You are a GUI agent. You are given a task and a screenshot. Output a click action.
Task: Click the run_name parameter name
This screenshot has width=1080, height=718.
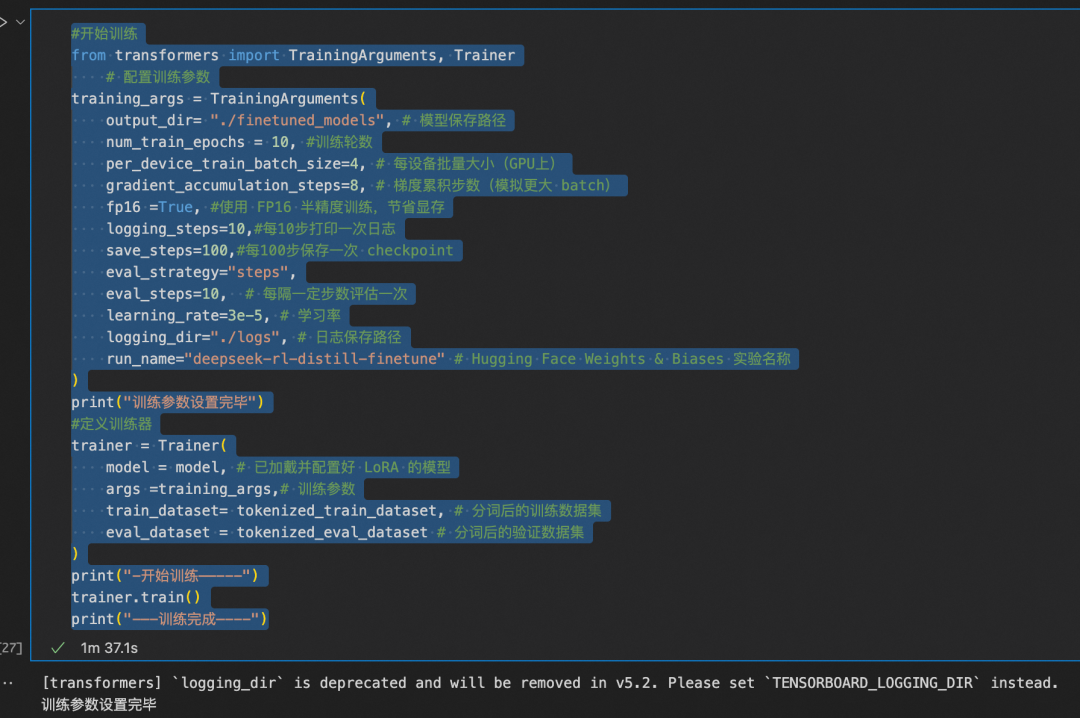point(141,358)
